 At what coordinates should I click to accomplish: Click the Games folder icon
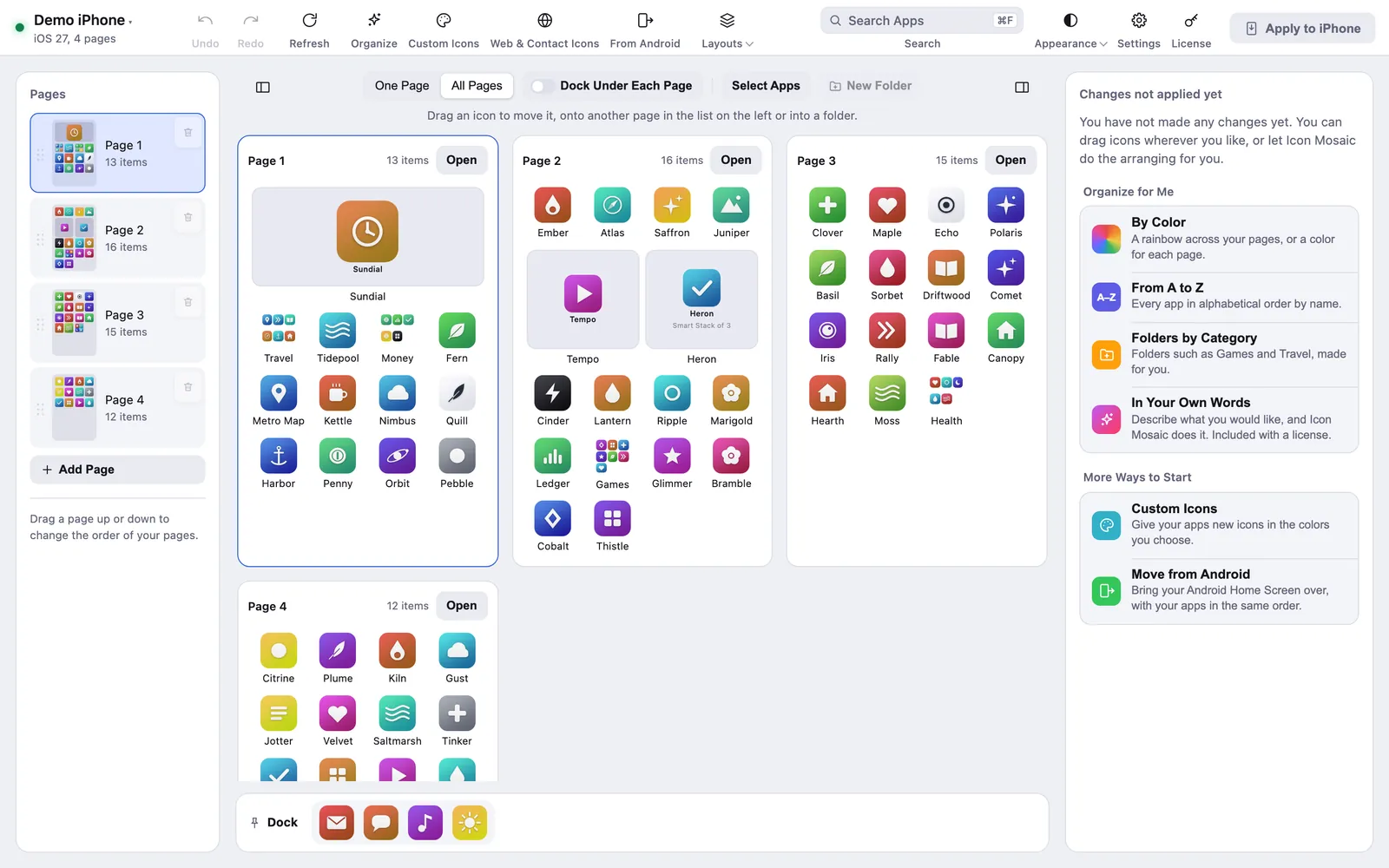(612, 456)
